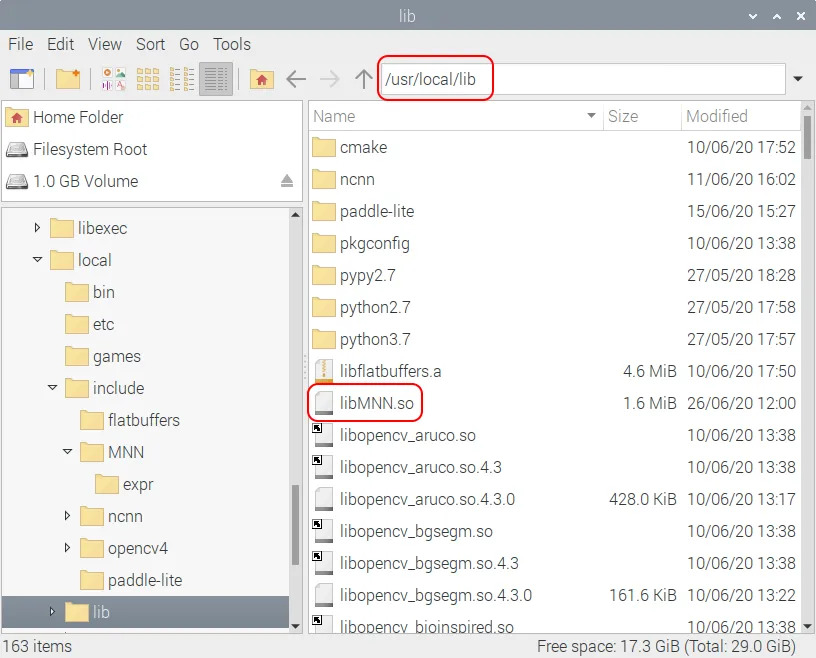
Task: Select the paddle-lite folder icon in file list
Action: [324, 211]
